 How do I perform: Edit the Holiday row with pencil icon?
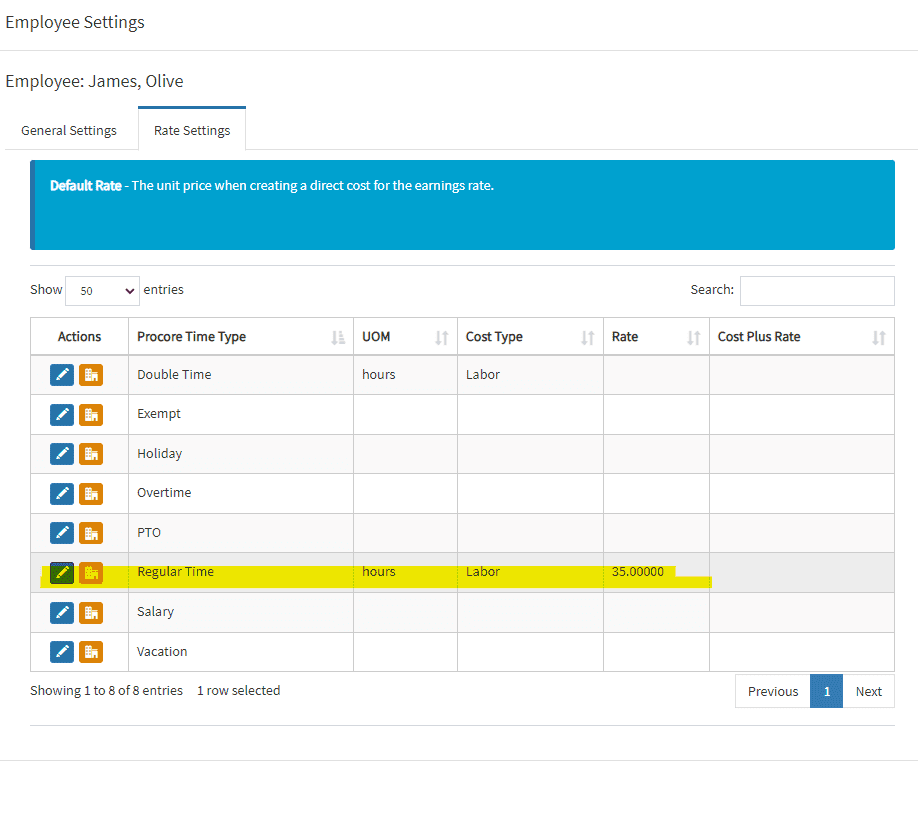(x=62, y=454)
